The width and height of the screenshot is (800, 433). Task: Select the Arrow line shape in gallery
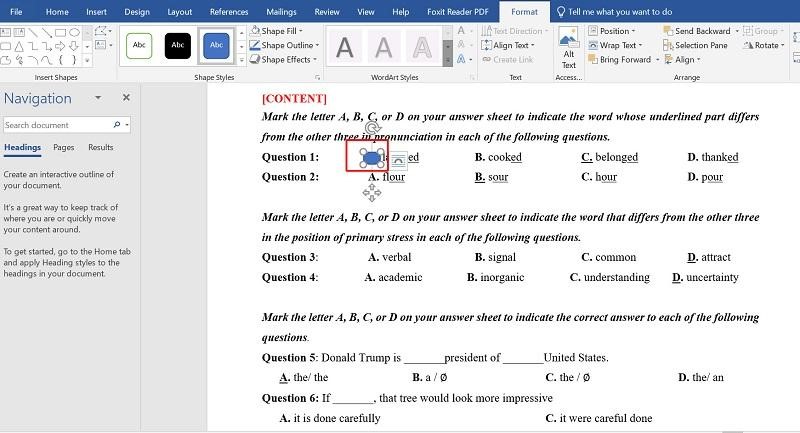coord(47,33)
